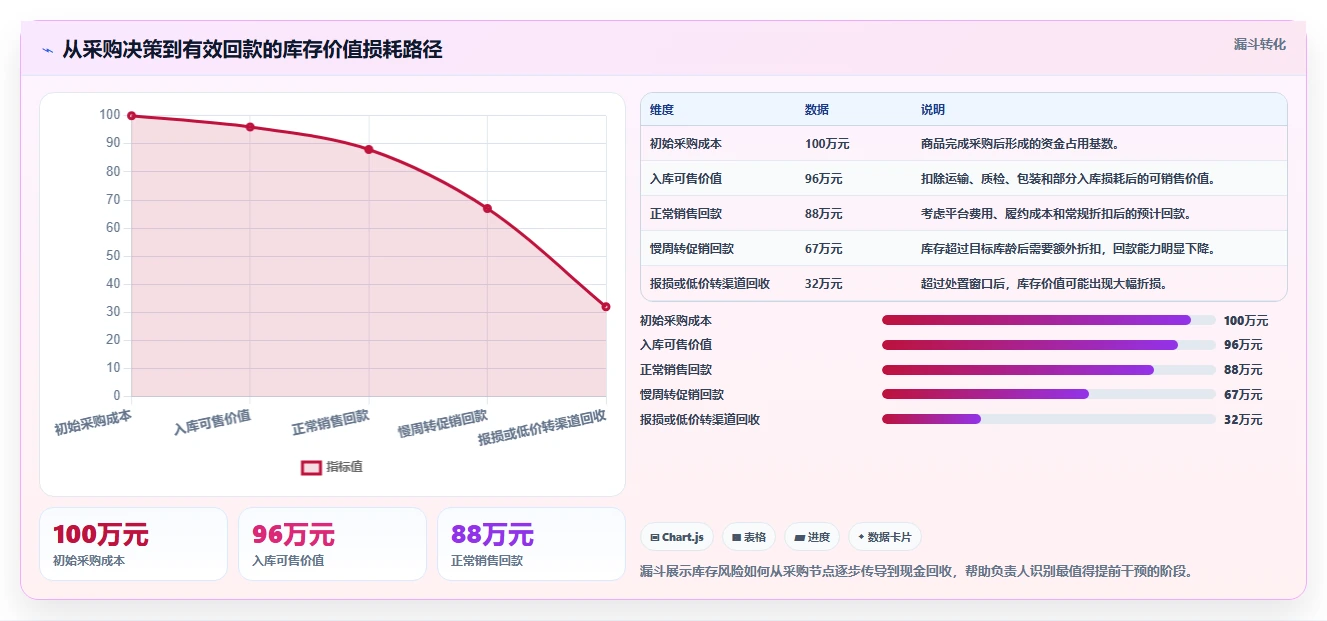Toggle the 指标值 legend swatch
The height and width of the screenshot is (621, 1327).
[x=311, y=467]
